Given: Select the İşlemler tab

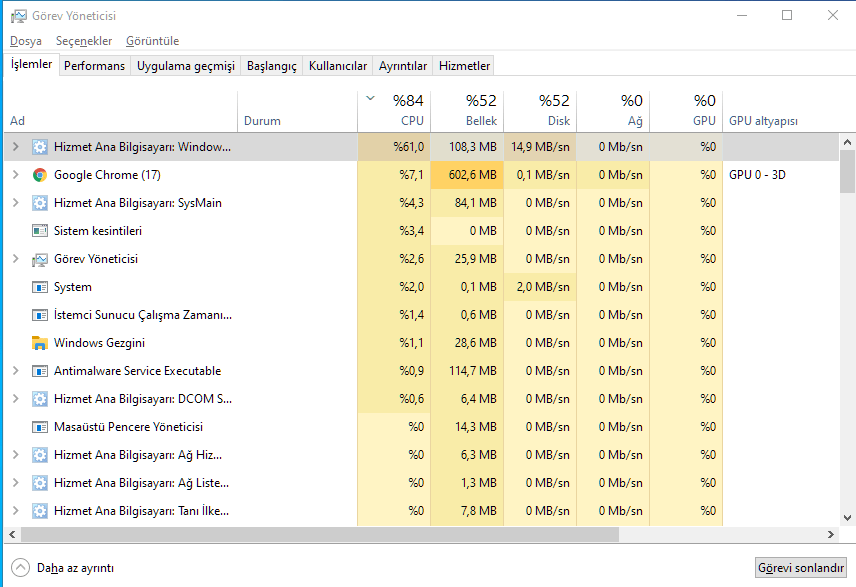Looking at the screenshot, I should click(x=31, y=64).
